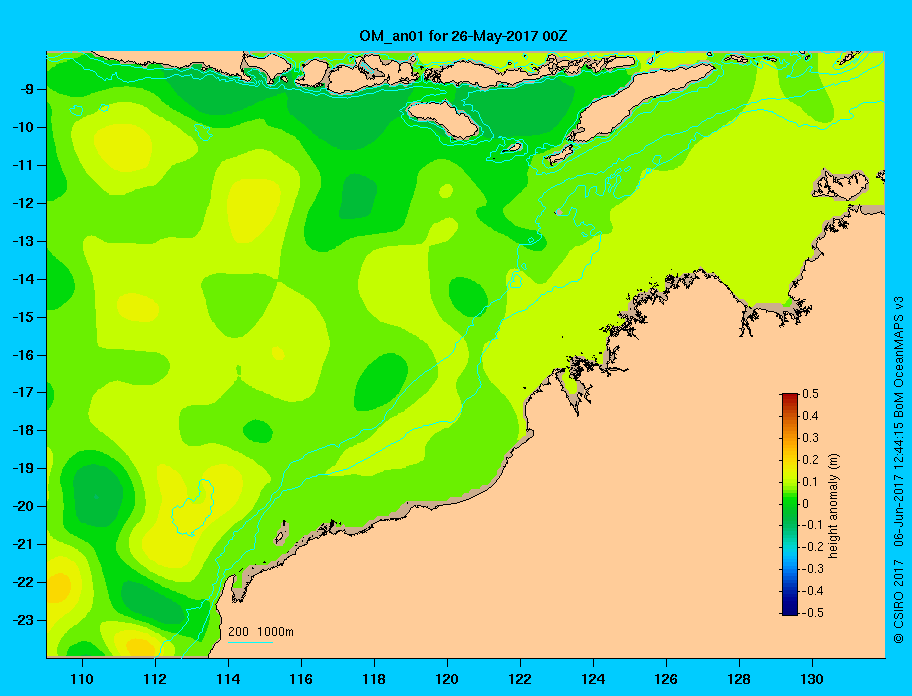This screenshot has width=912, height=696.
Task: Click longitude axis label 122
Action: [x=520, y=679]
